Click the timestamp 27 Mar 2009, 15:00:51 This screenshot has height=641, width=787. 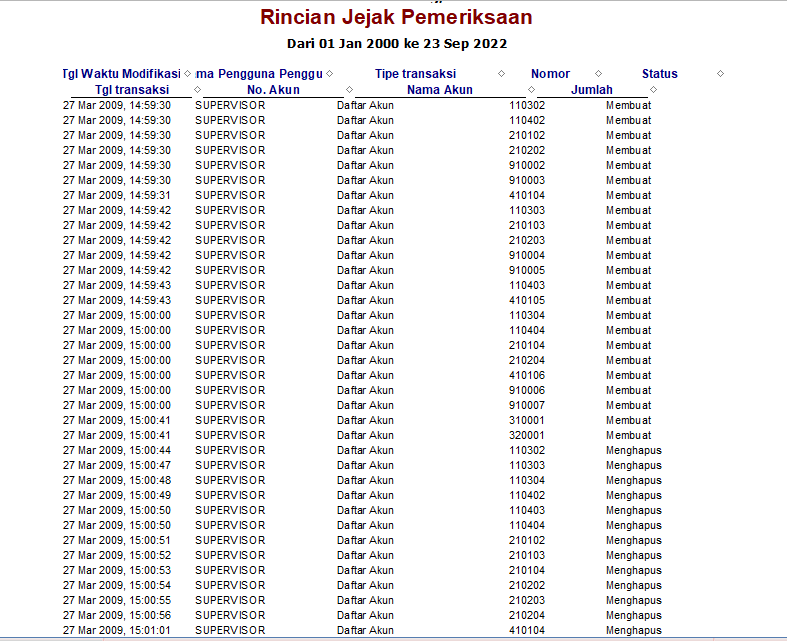[117, 541]
